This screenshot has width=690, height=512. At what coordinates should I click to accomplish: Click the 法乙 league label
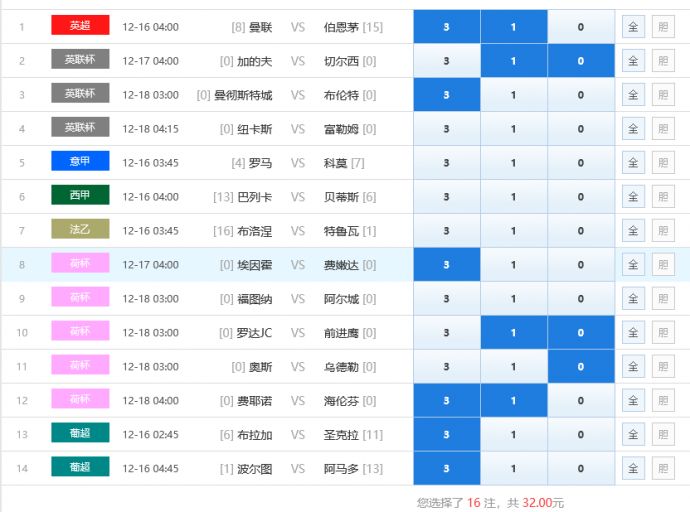(80, 229)
